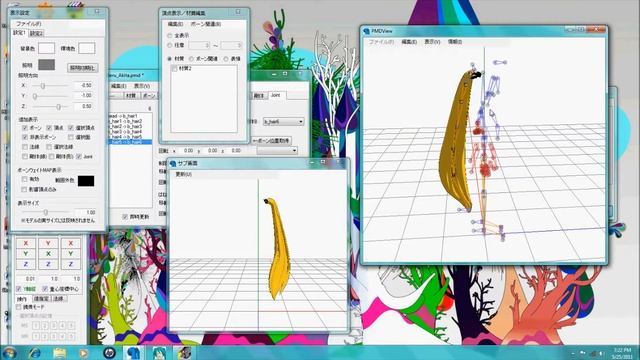Toggle the ボーン (bone) display checkbox

point(25,128)
